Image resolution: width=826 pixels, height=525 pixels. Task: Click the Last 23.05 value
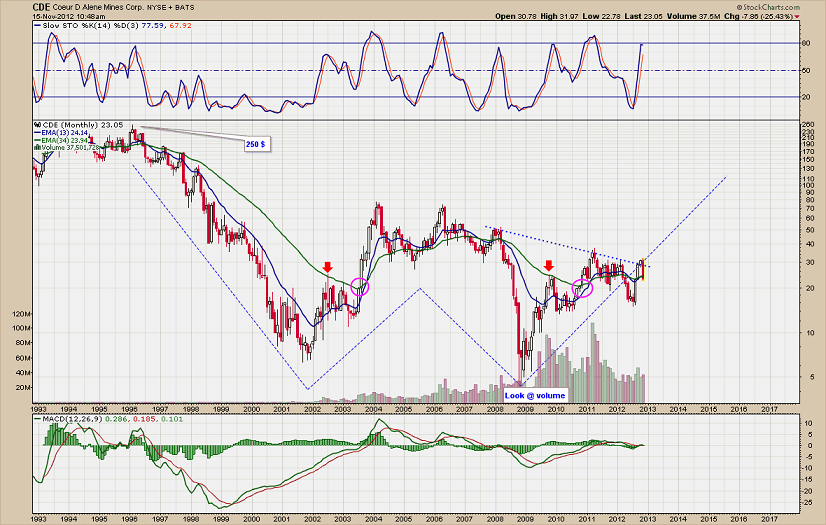pyautogui.click(x=643, y=16)
